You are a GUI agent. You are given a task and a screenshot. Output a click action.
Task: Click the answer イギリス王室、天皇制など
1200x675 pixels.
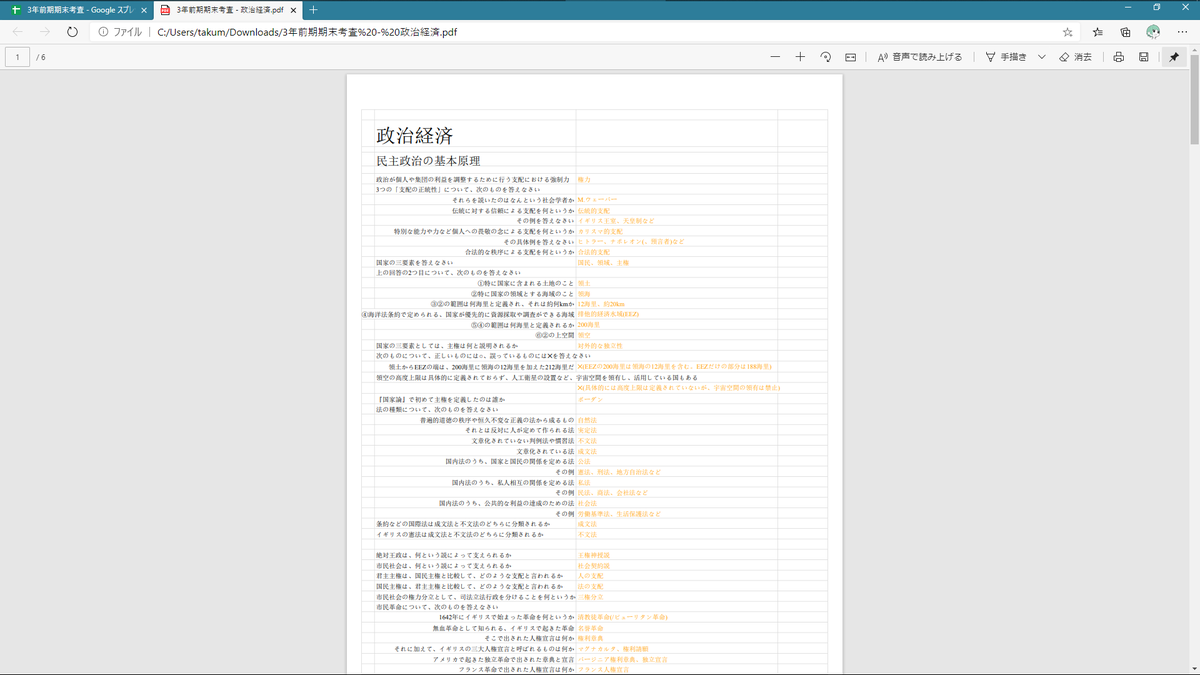pyautogui.click(x=616, y=221)
